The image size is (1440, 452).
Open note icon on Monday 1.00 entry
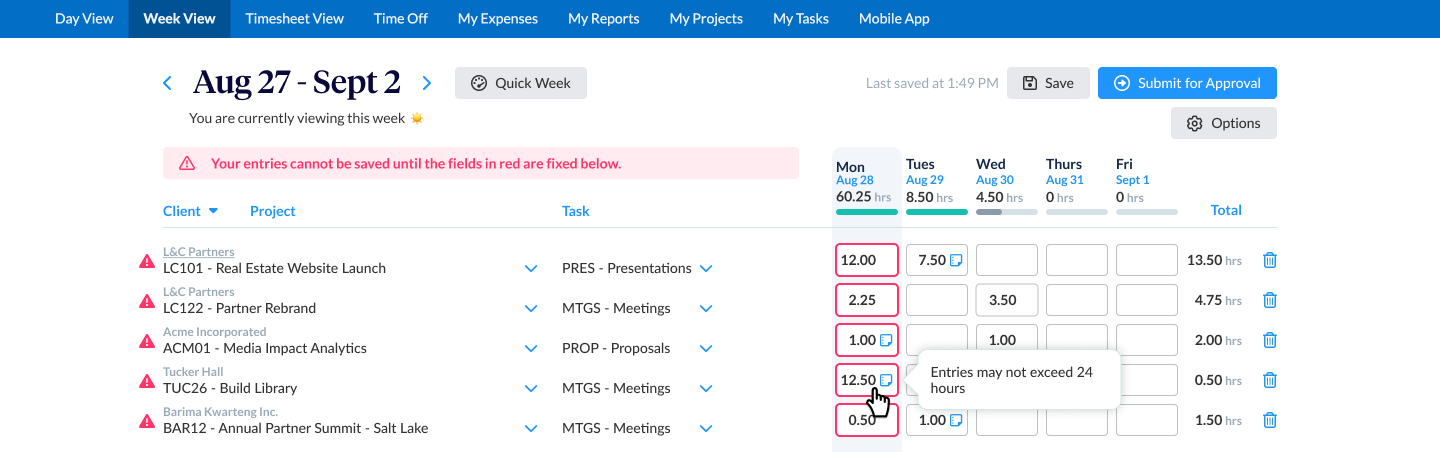point(886,340)
